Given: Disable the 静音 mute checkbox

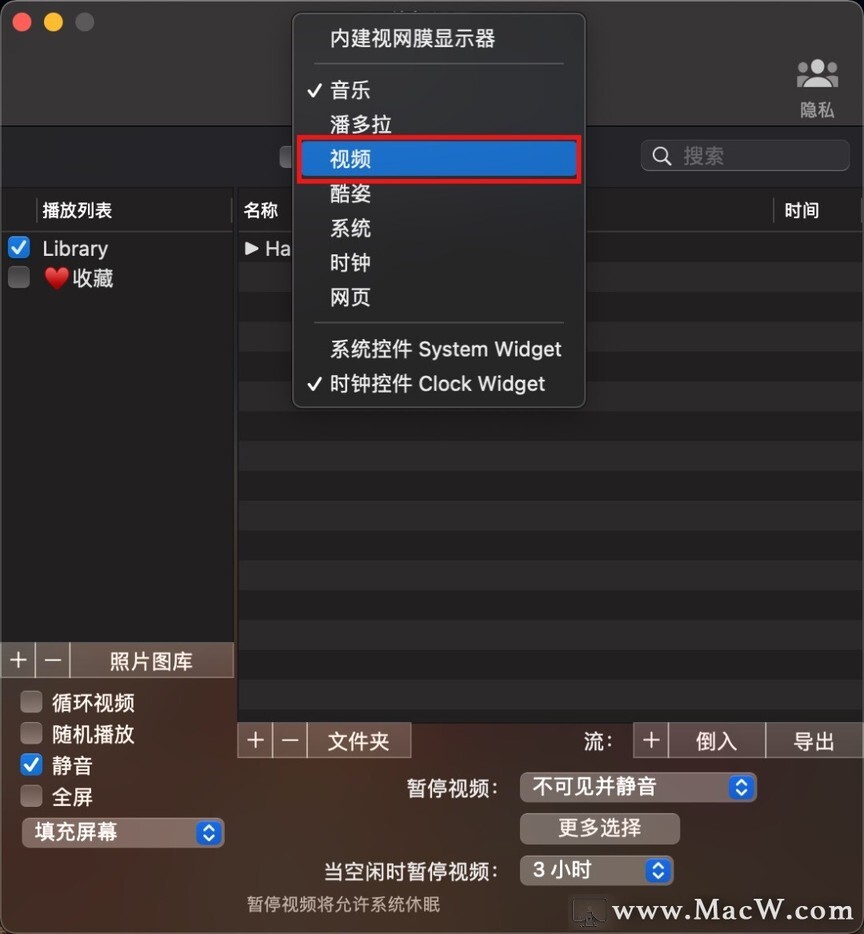Looking at the screenshot, I should click(31, 764).
